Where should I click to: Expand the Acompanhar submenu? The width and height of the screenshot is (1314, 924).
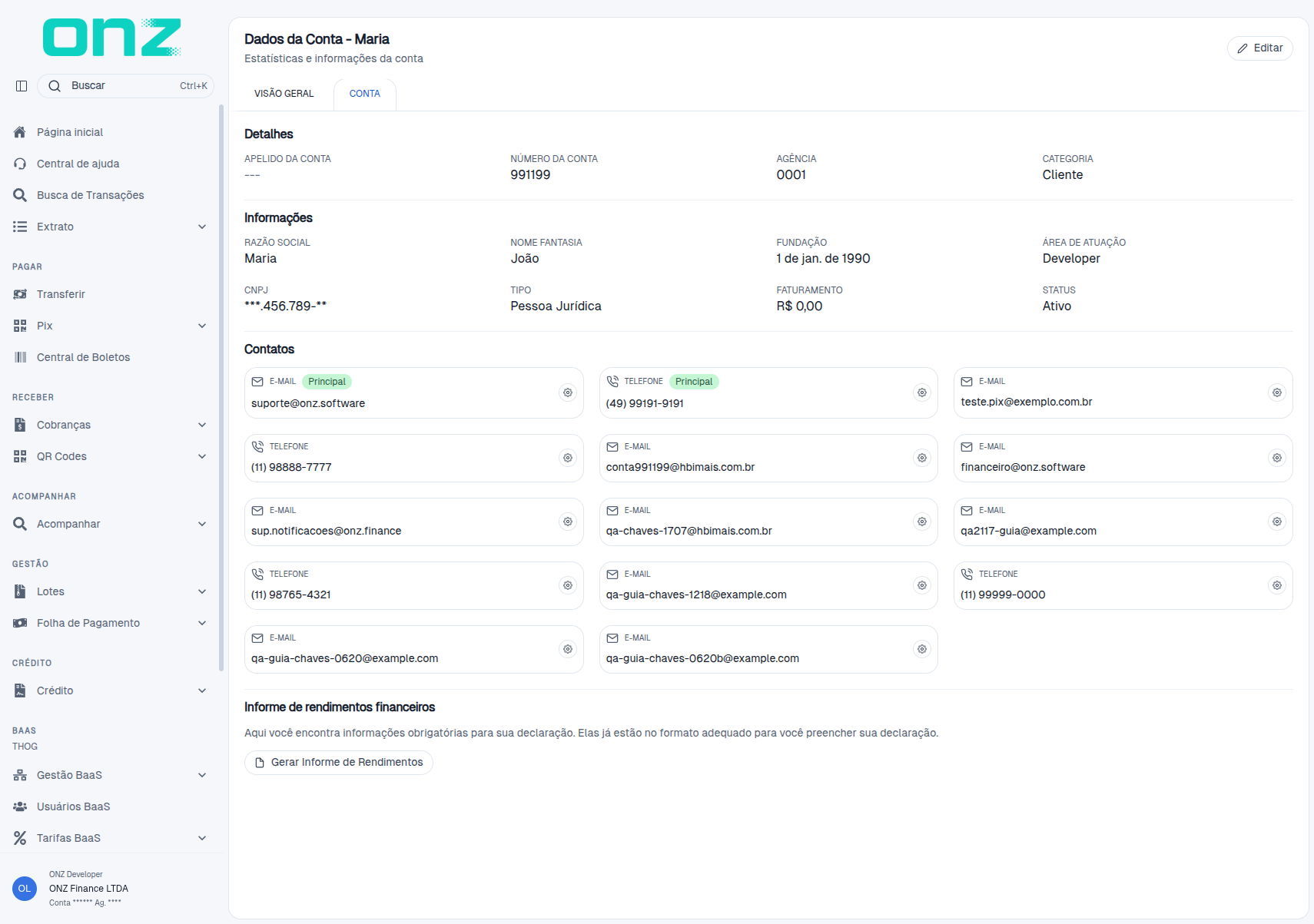[x=202, y=524]
